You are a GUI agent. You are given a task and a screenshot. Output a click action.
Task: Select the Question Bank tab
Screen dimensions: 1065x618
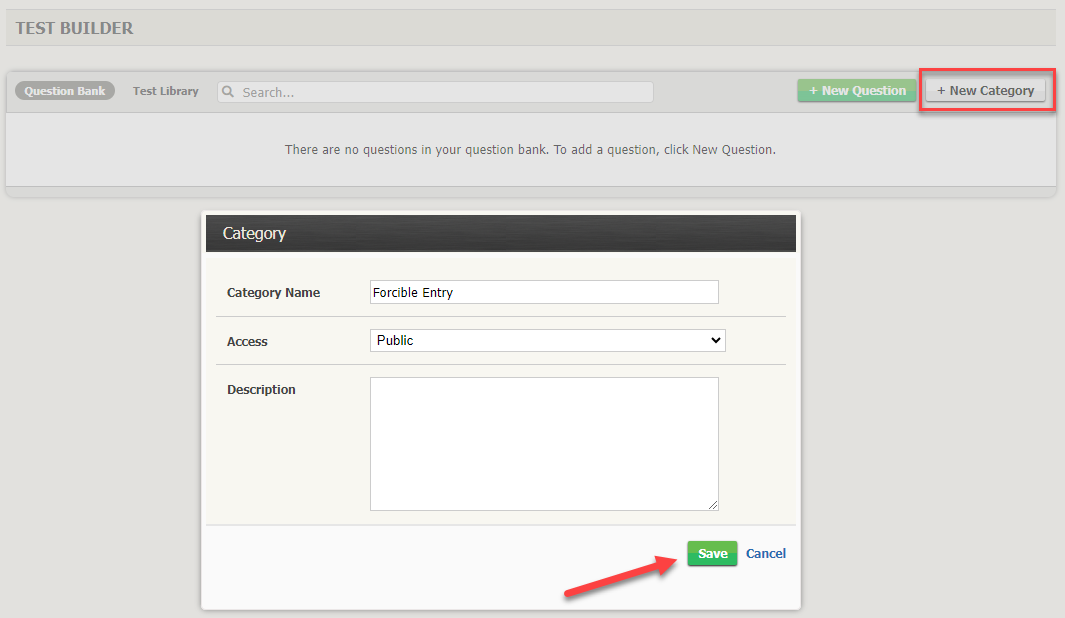(x=64, y=90)
